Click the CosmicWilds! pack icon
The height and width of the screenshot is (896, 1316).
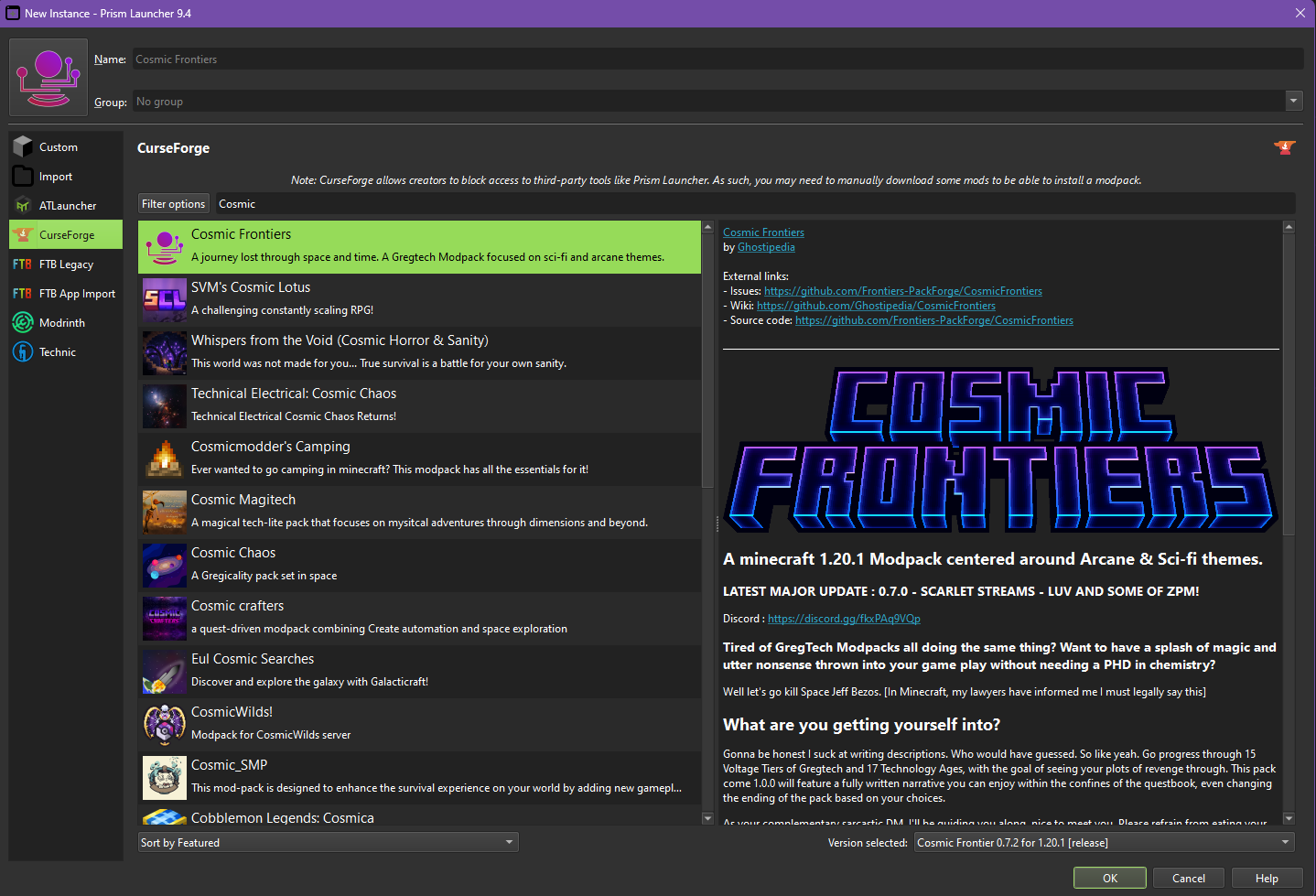[165, 725]
